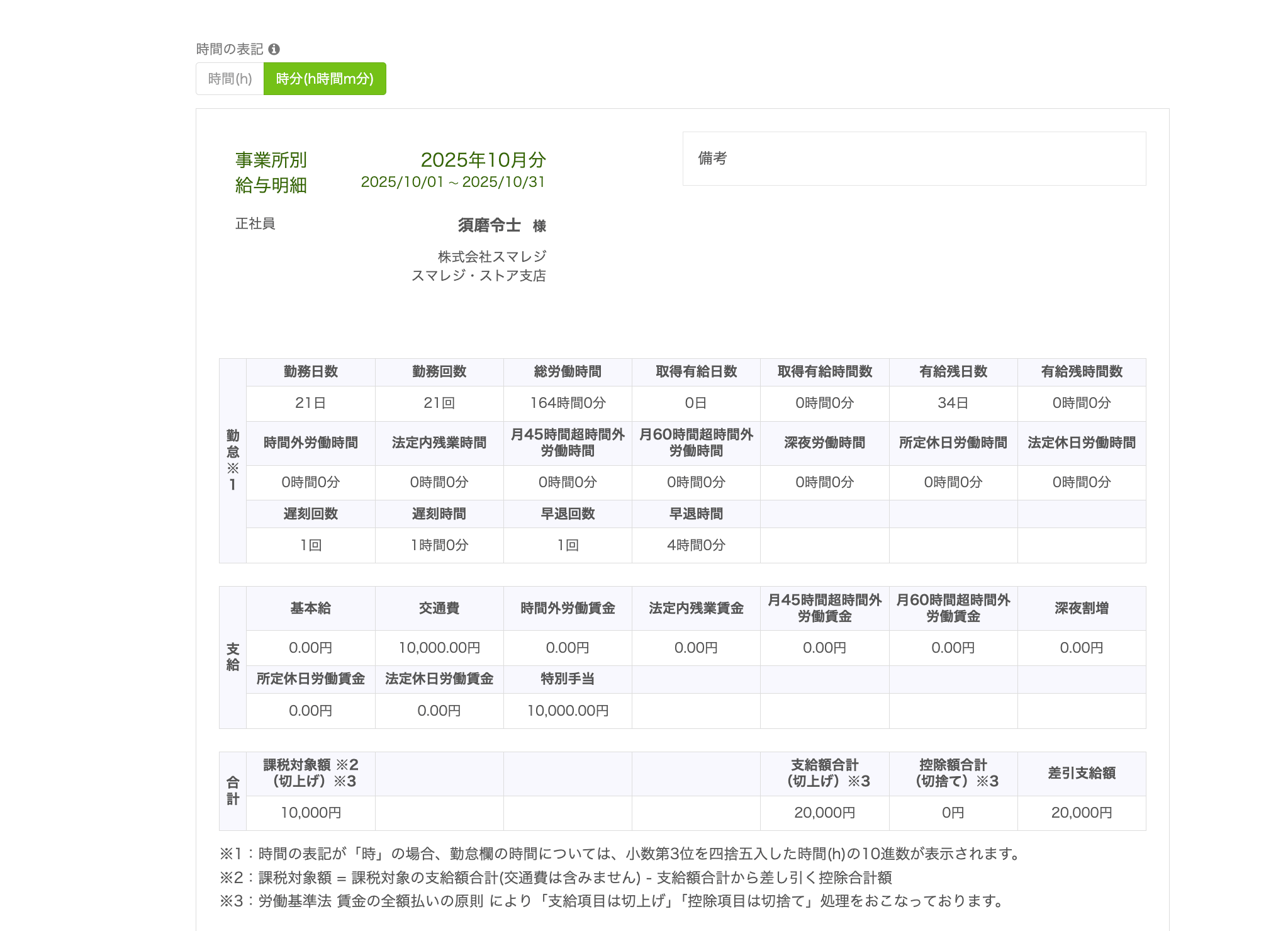1288x931 pixels.
Task: Click the 特別手当 header cell
Action: tap(568, 679)
